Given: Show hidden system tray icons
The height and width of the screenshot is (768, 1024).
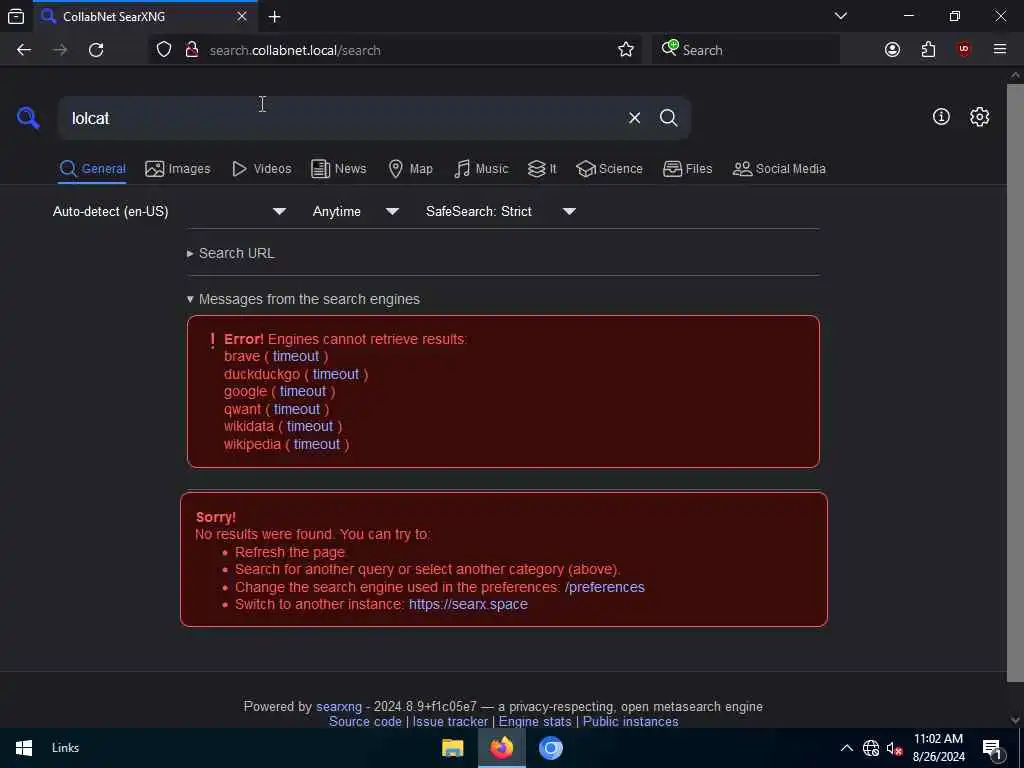Looking at the screenshot, I should (x=846, y=748).
